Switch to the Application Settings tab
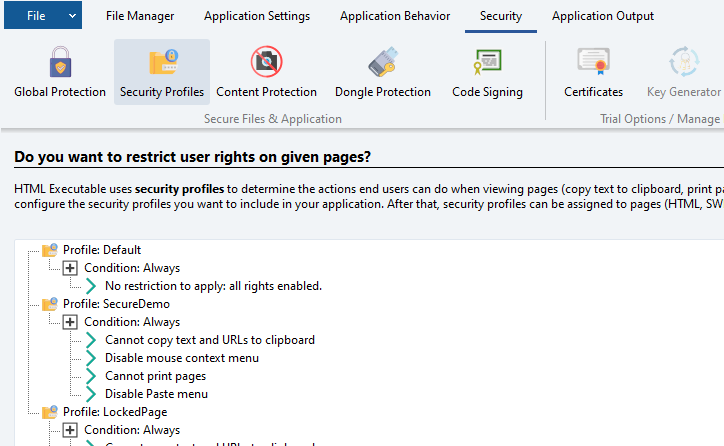Image resolution: width=724 pixels, height=446 pixels. [257, 16]
